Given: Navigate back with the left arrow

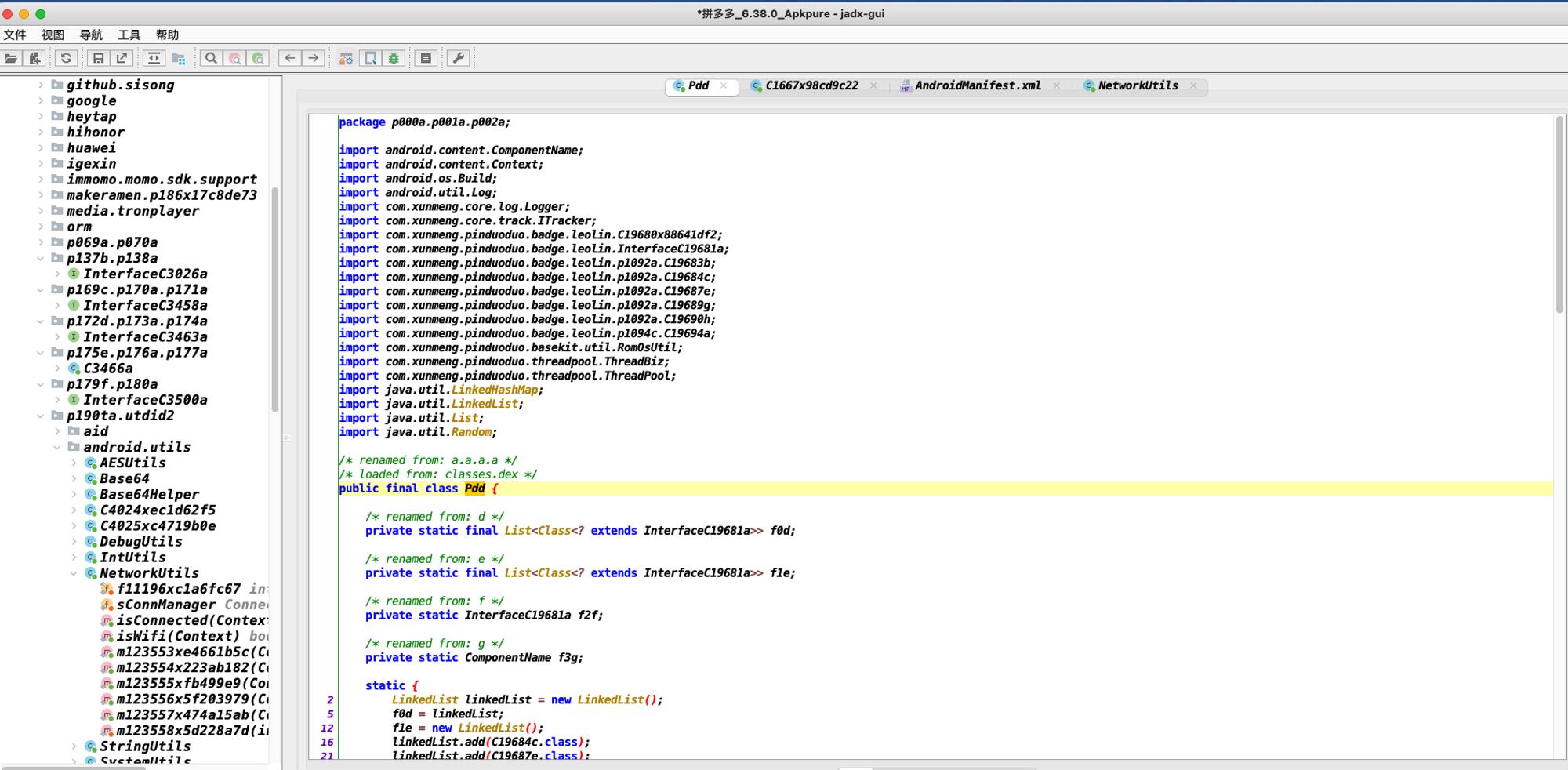Looking at the screenshot, I should tap(290, 58).
